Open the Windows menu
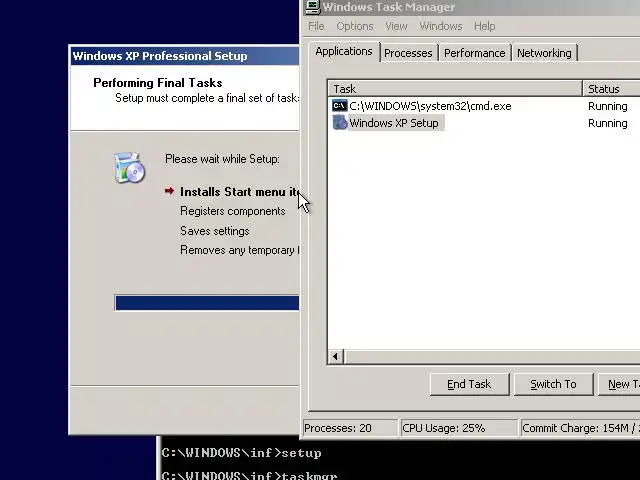The height and width of the screenshot is (480, 640). [x=441, y=26]
